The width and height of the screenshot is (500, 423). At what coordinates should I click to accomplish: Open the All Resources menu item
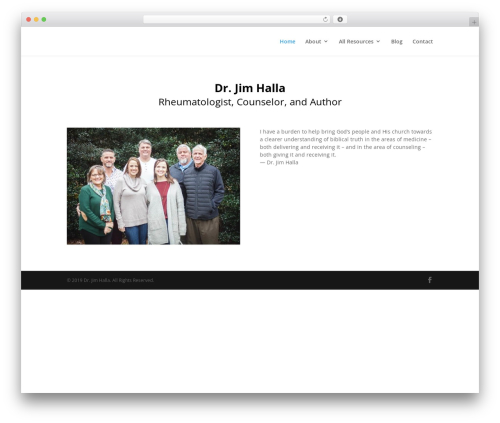click(356, 42)
